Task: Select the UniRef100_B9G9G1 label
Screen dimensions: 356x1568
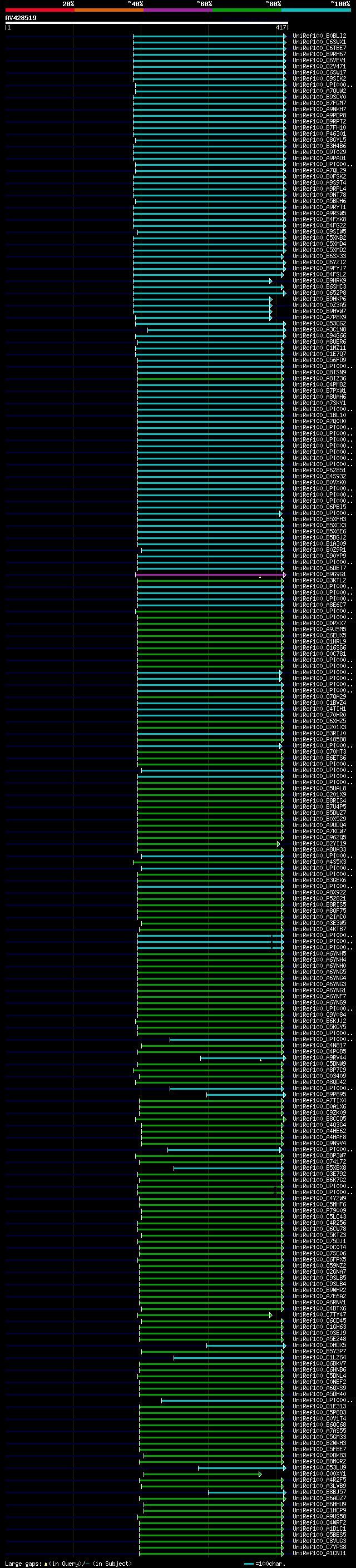Action: (x=319, y=575)
